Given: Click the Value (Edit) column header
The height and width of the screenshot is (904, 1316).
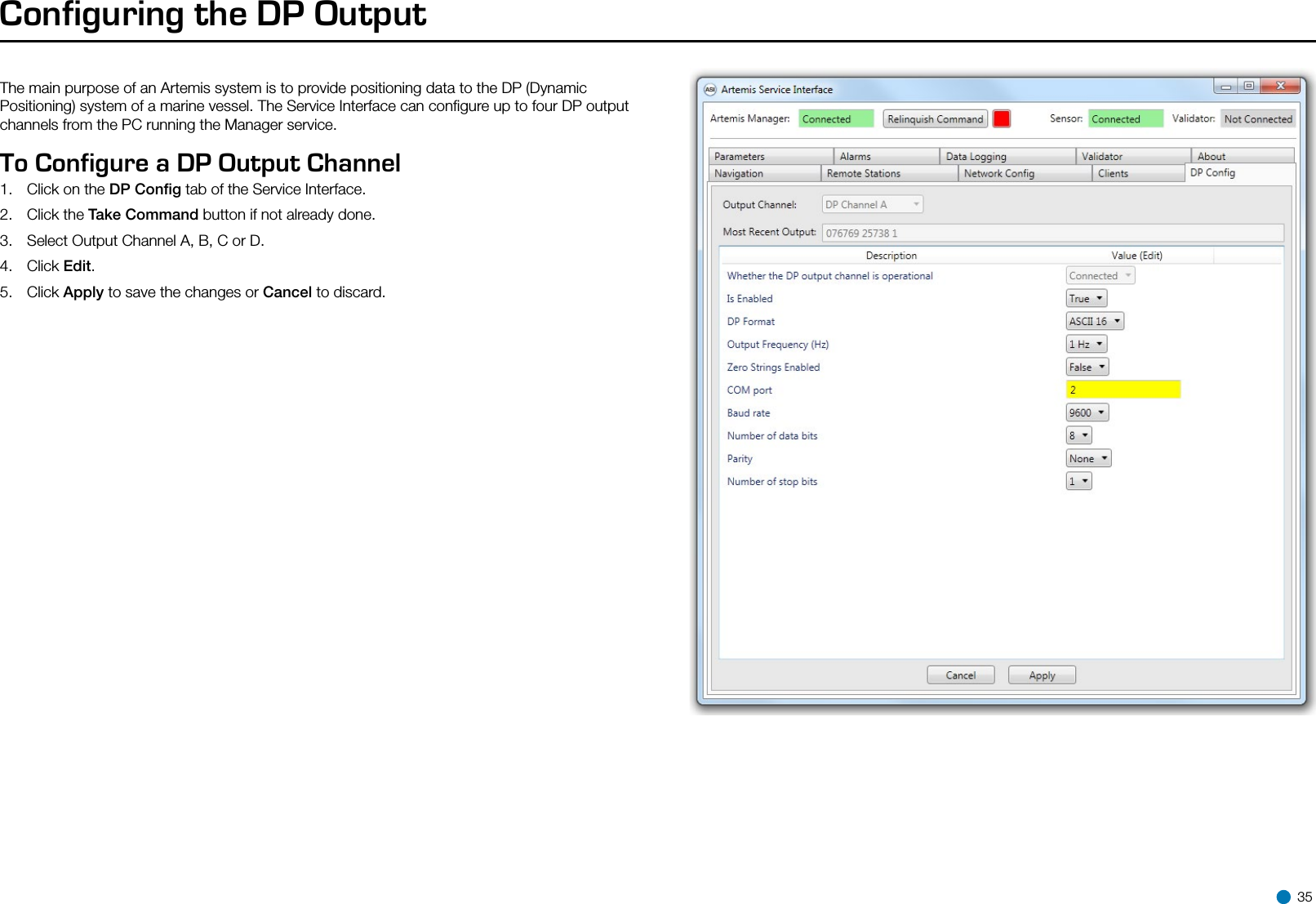Looking at the screenshot, I should point(1136,256).
